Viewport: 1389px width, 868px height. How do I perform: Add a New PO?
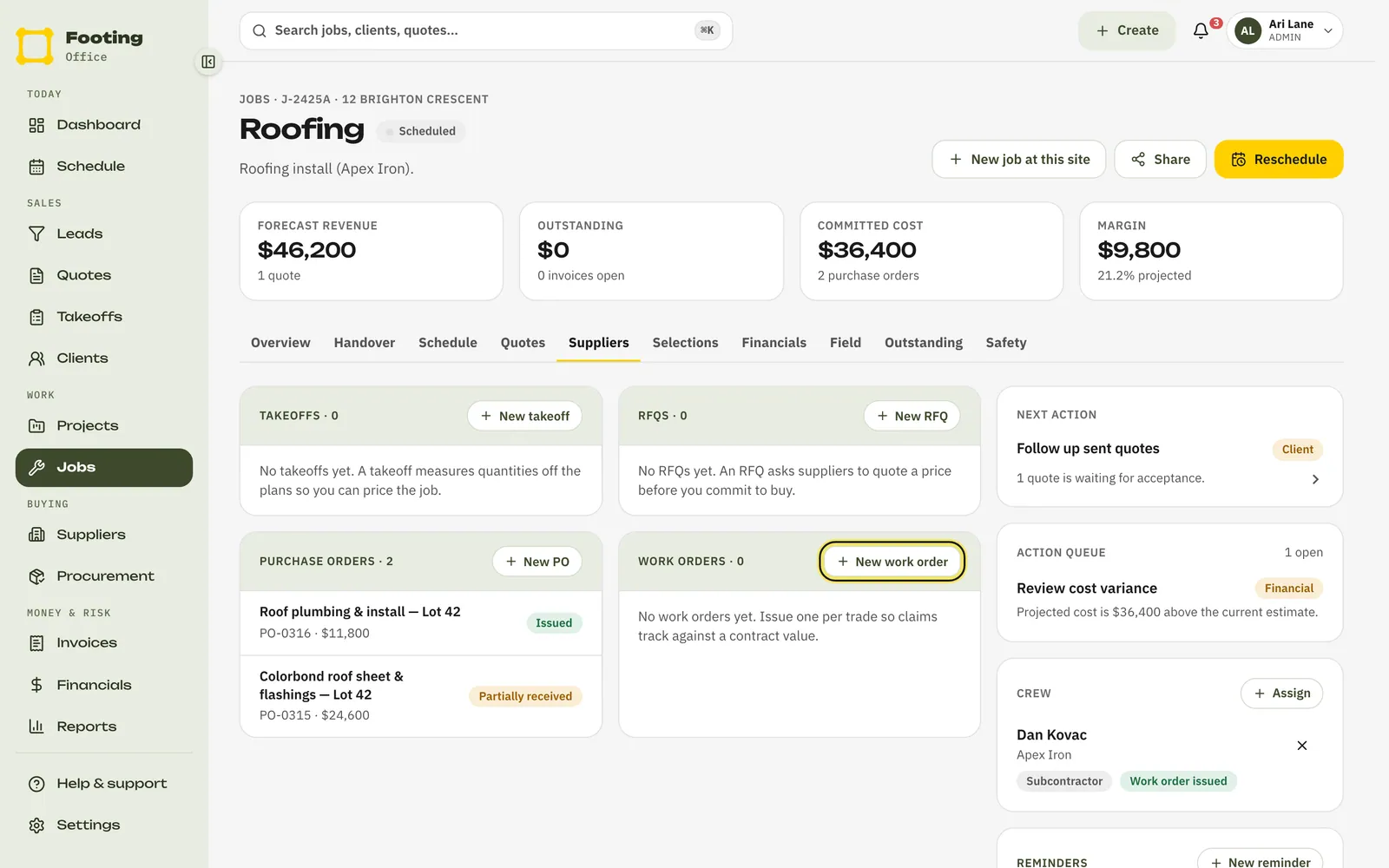coord(537,562)
